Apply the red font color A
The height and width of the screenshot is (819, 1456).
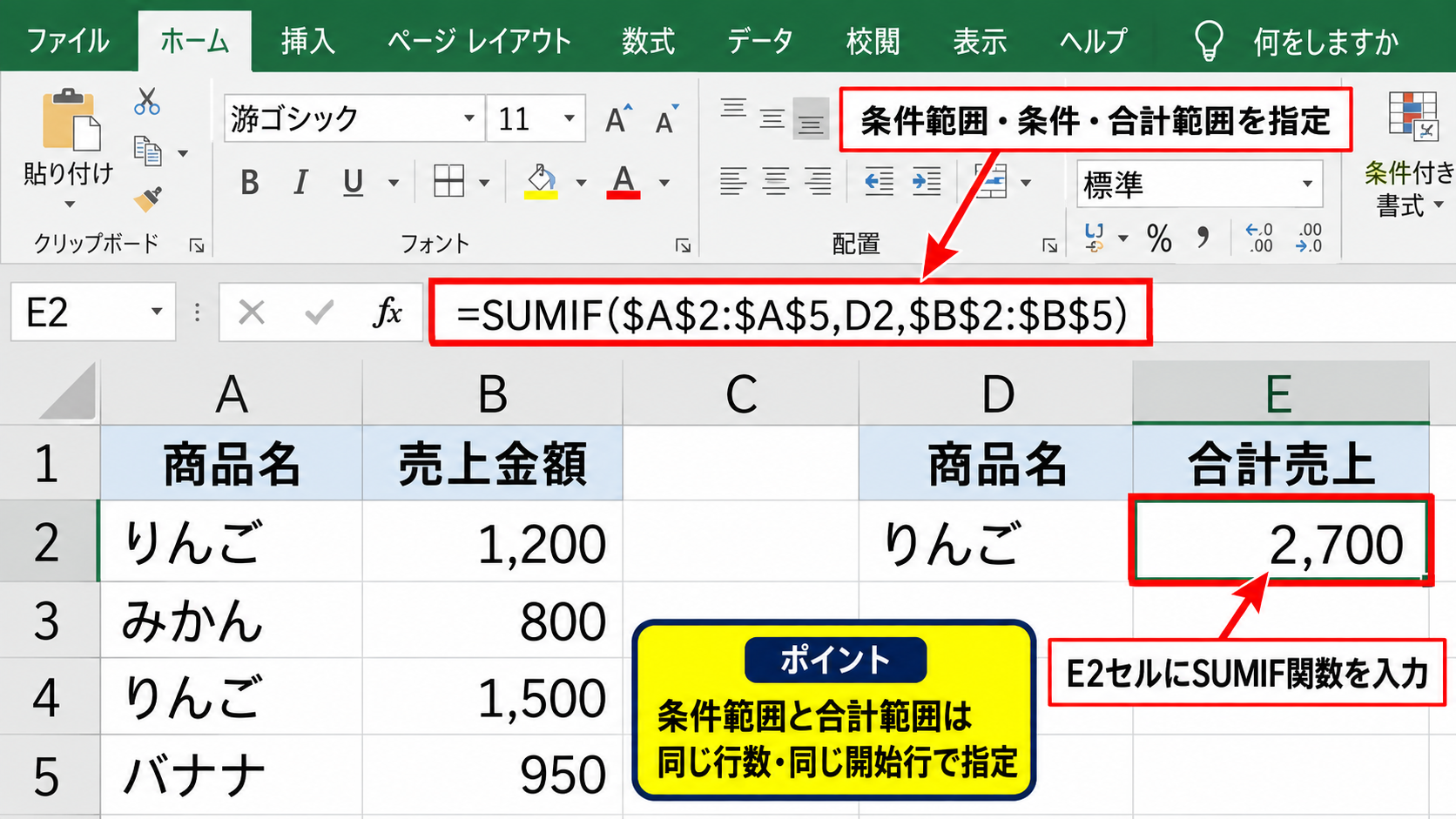(624, 181)
